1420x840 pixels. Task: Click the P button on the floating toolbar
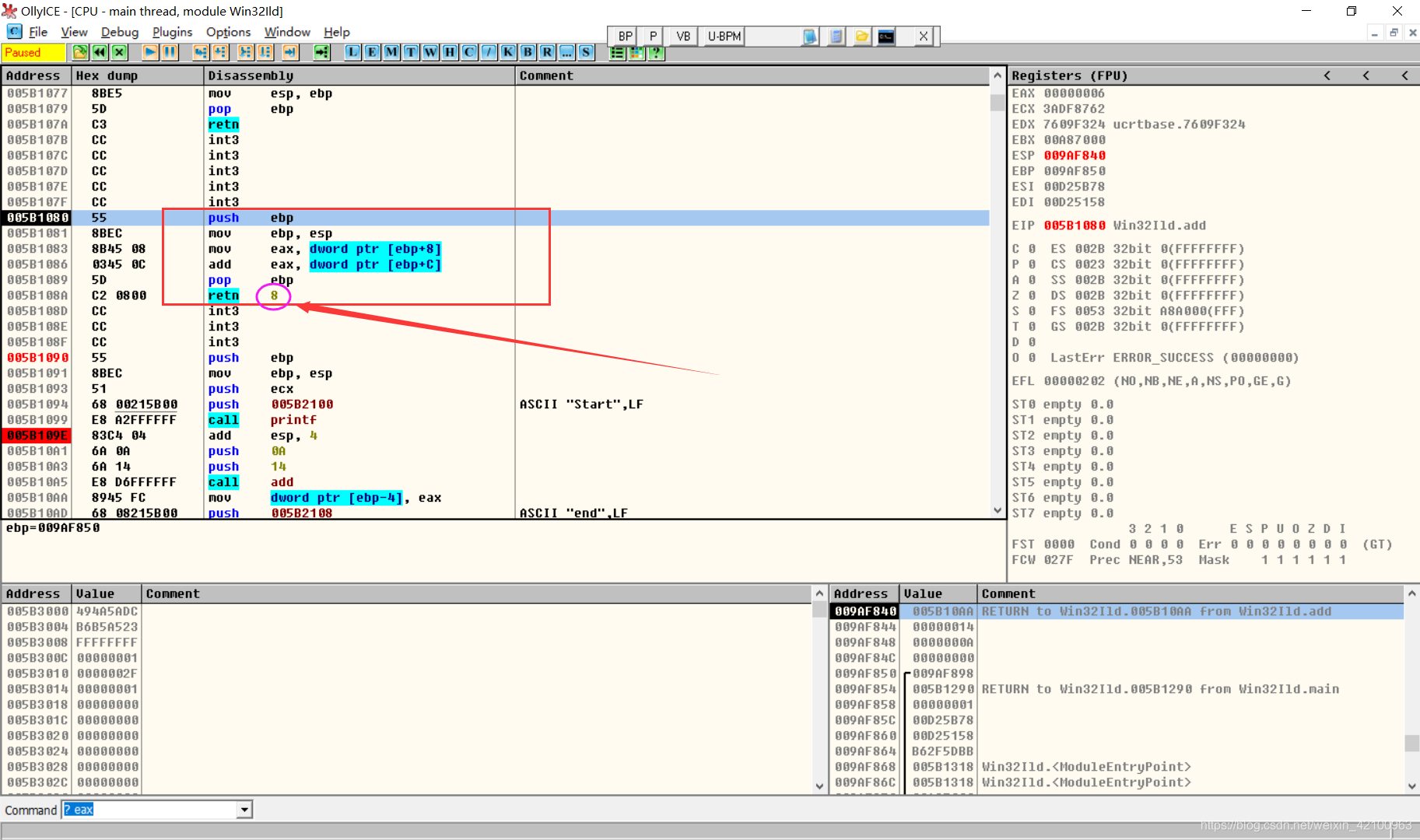click(654, 37)
